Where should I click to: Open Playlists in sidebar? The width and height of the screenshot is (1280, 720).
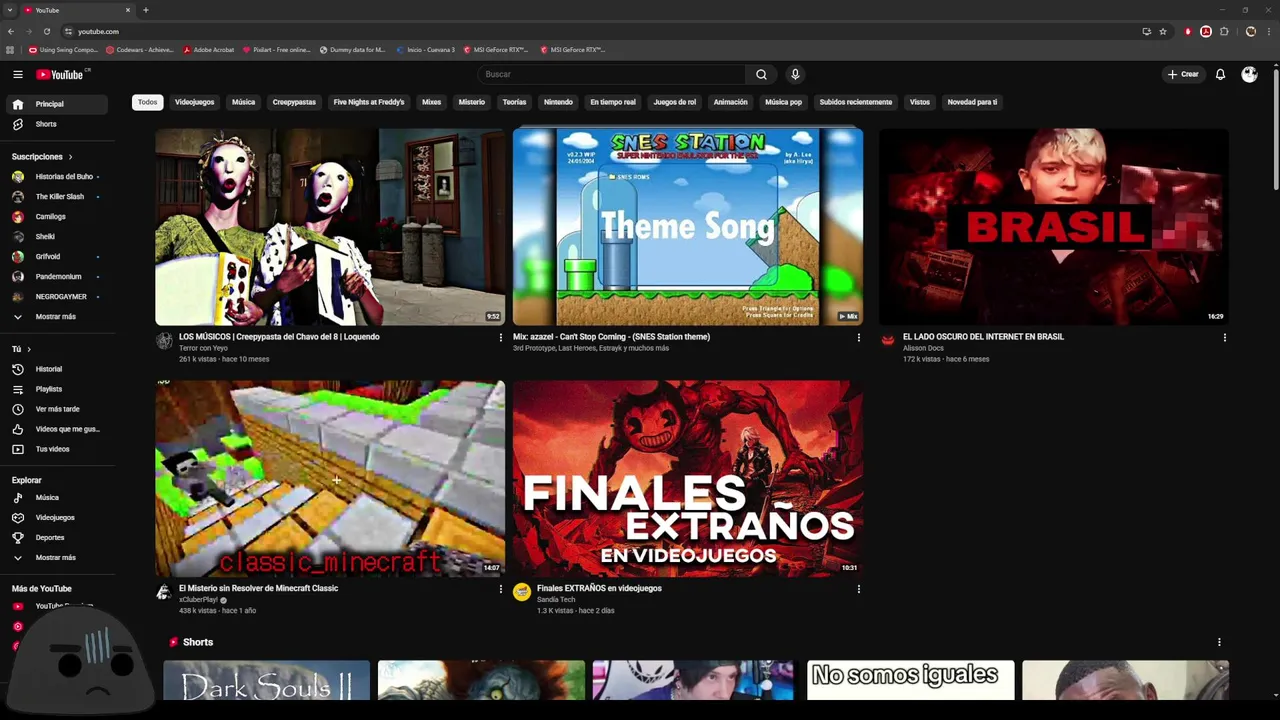(57, 389)
